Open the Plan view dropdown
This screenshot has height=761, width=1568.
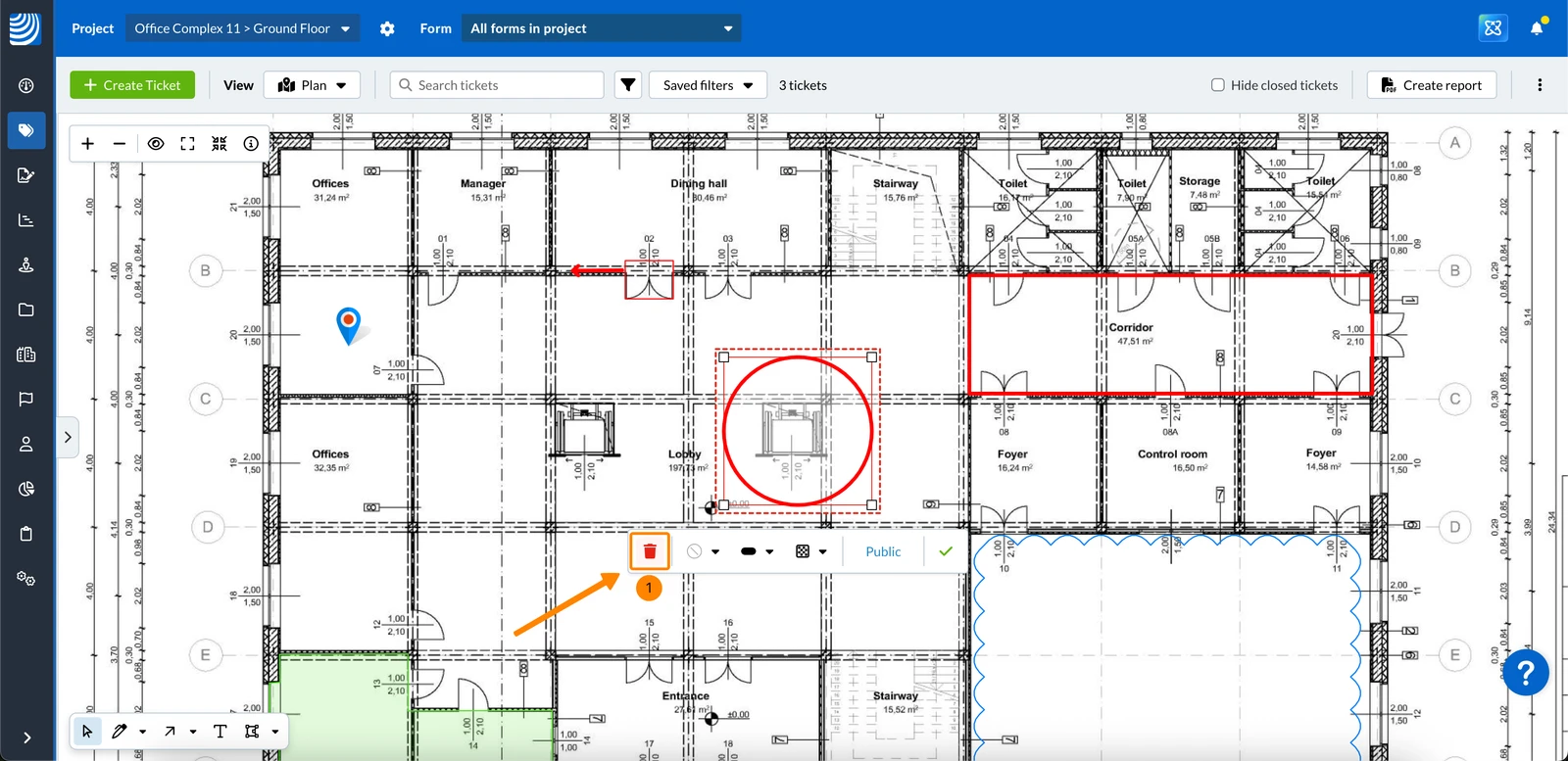[x=312, y=85]
